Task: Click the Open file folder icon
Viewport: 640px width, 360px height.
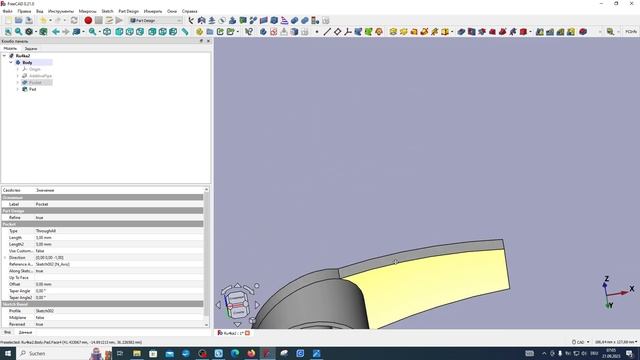Action: tap(19, 20)
